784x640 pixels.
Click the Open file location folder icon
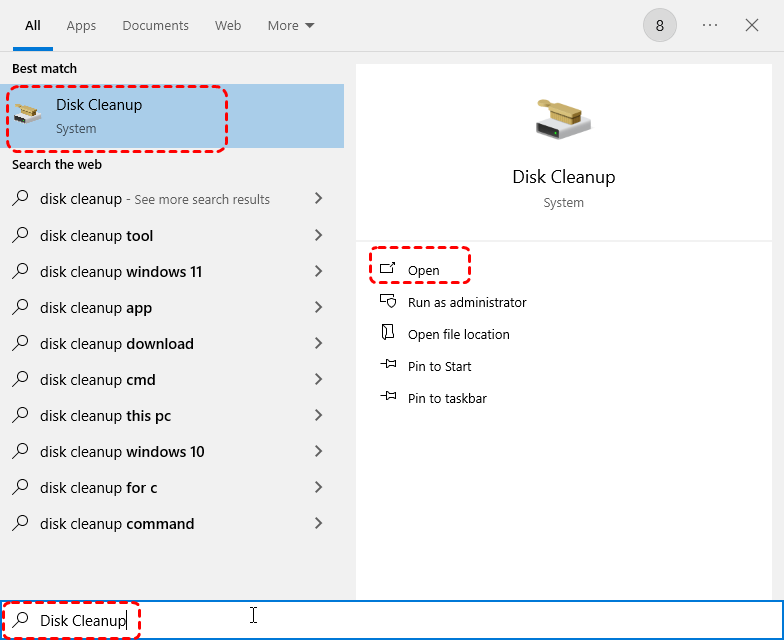388,334
